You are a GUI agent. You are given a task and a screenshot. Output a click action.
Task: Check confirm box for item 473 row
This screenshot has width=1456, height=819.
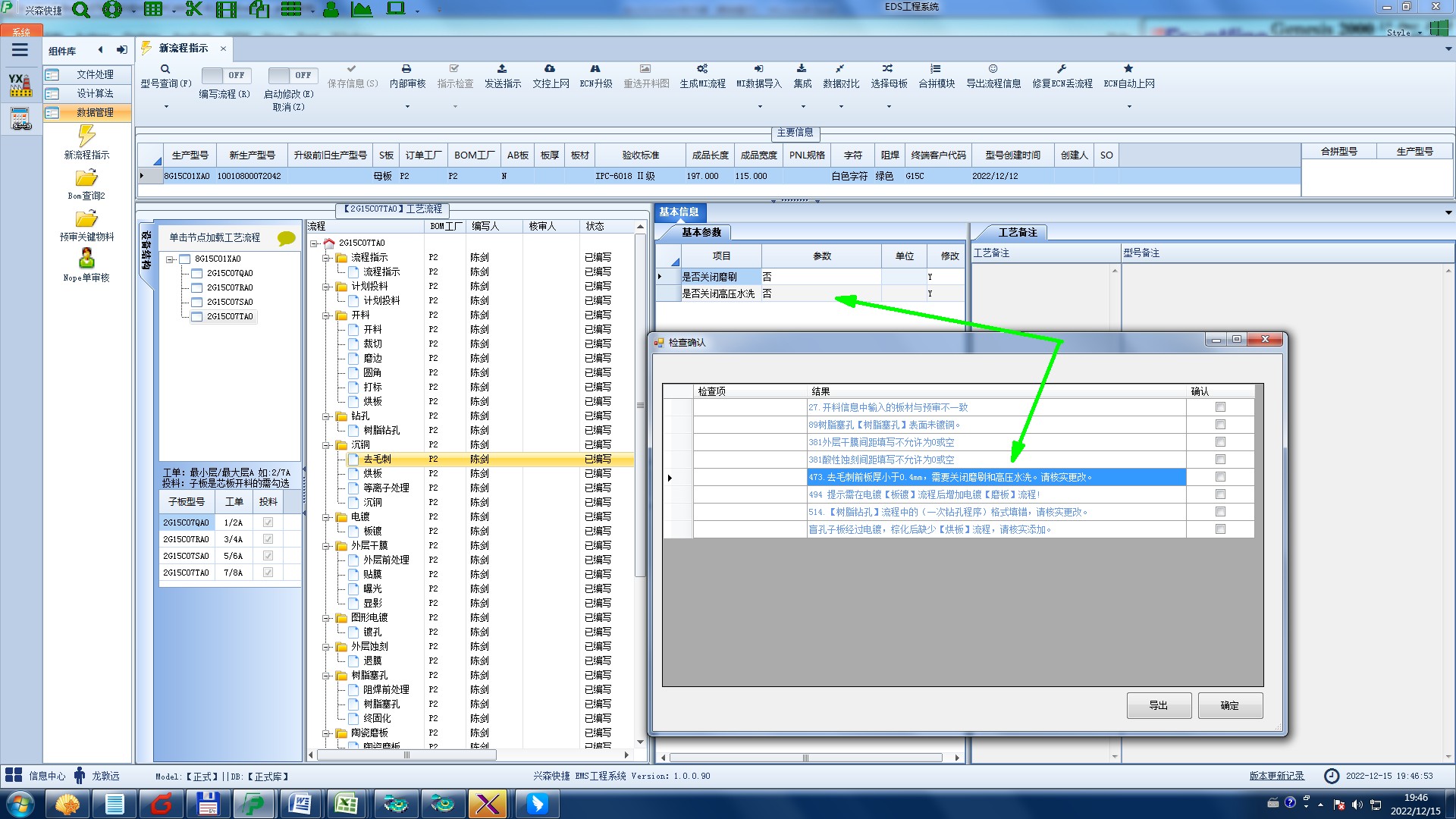(x=1220, y=477)
